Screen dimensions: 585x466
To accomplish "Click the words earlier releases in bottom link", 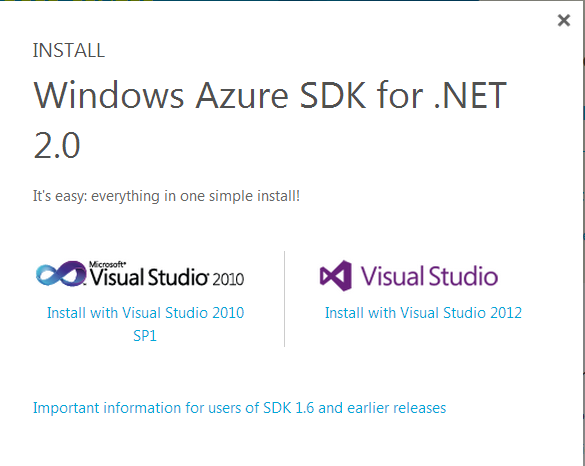I will (397, 408).
